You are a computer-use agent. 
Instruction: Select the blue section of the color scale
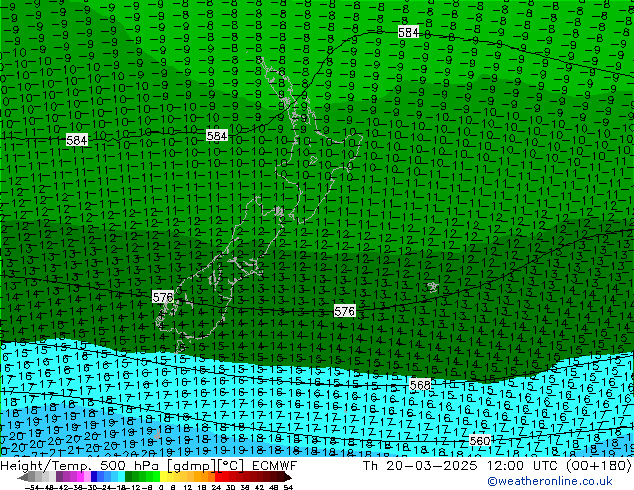[x=110, y=478]
